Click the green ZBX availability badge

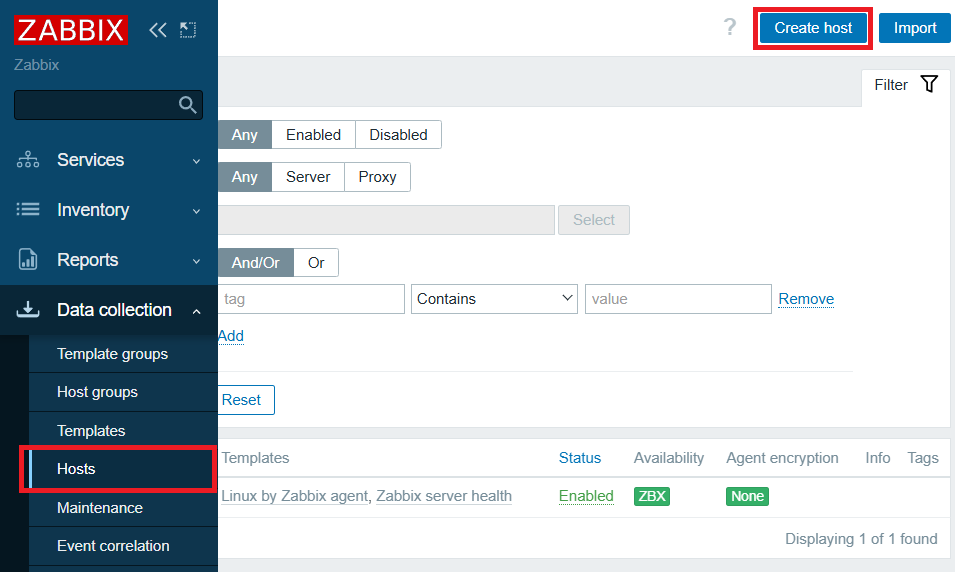pos(652,496)
